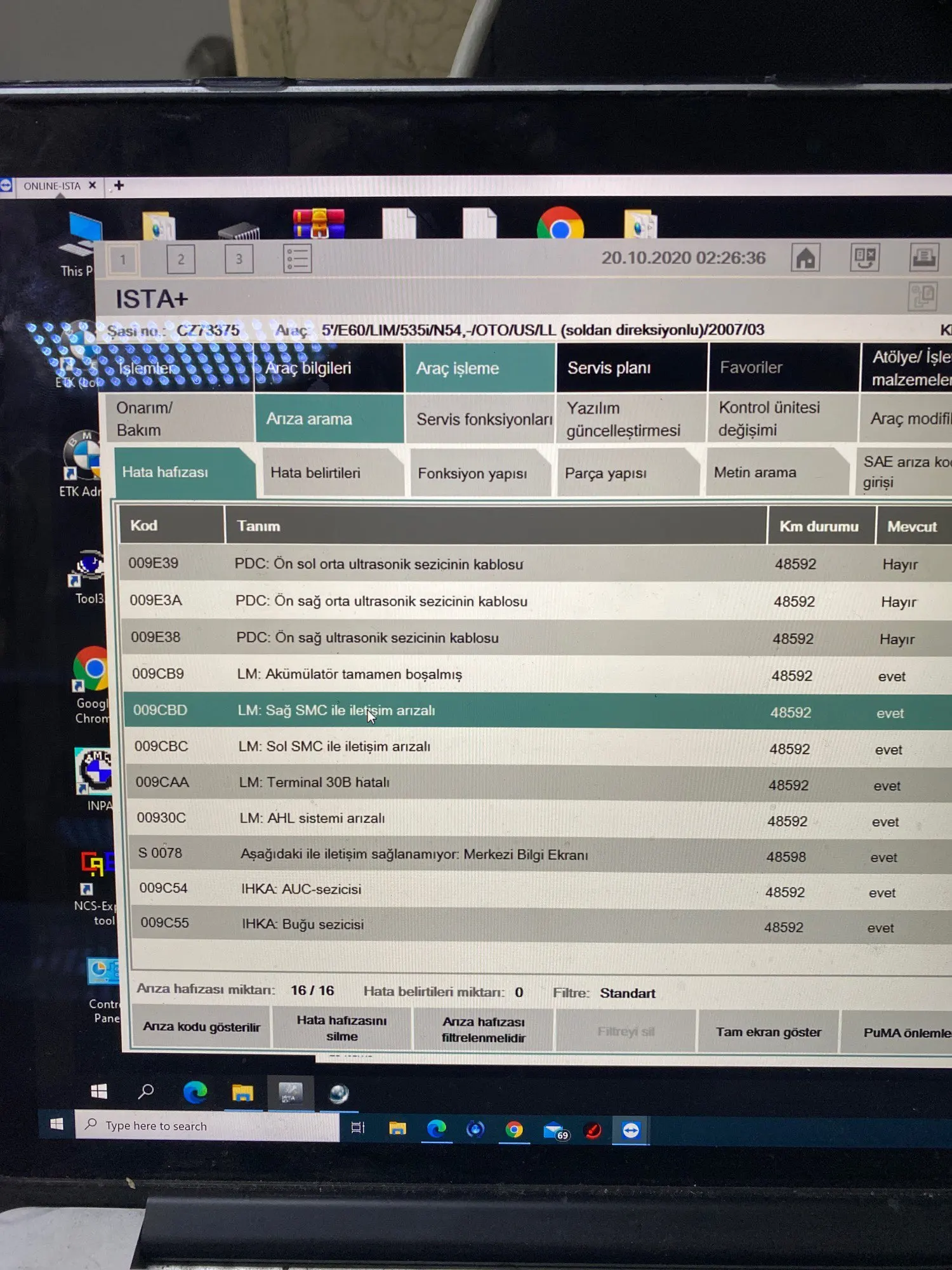
Task: Open the Control Panel desktop icon
Action: click(103, 991)
